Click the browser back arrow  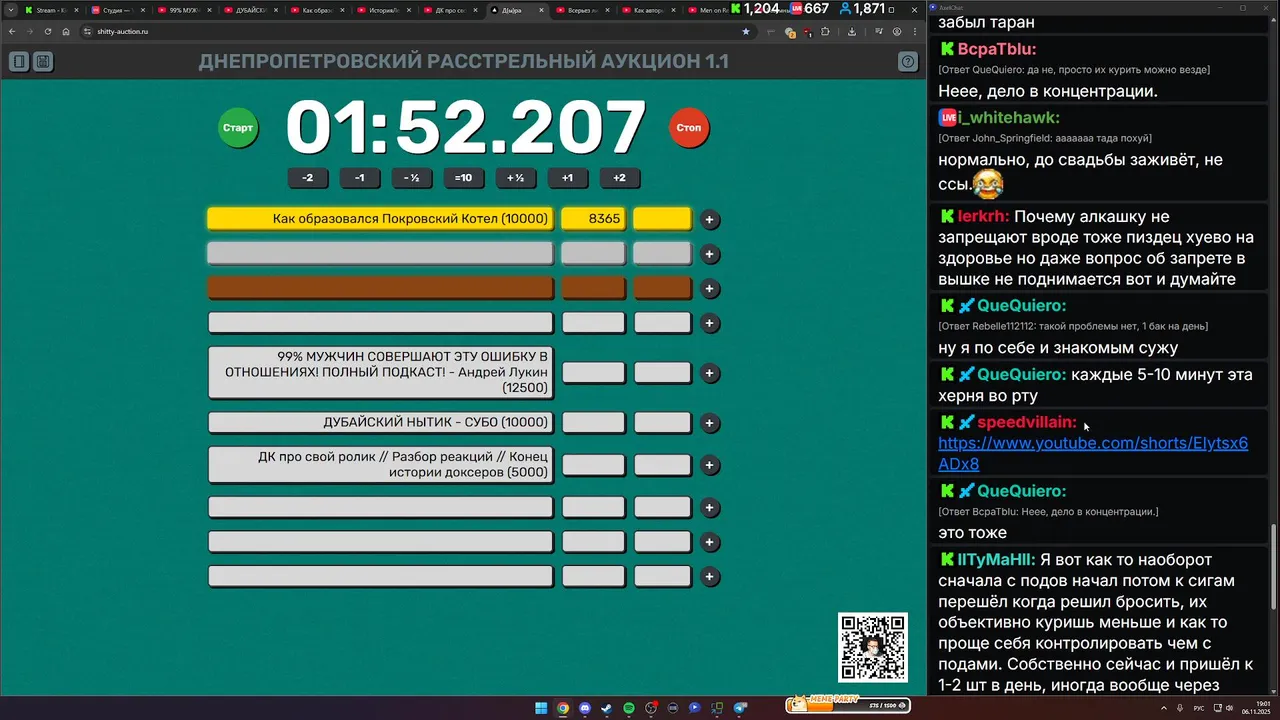(12, 31)
